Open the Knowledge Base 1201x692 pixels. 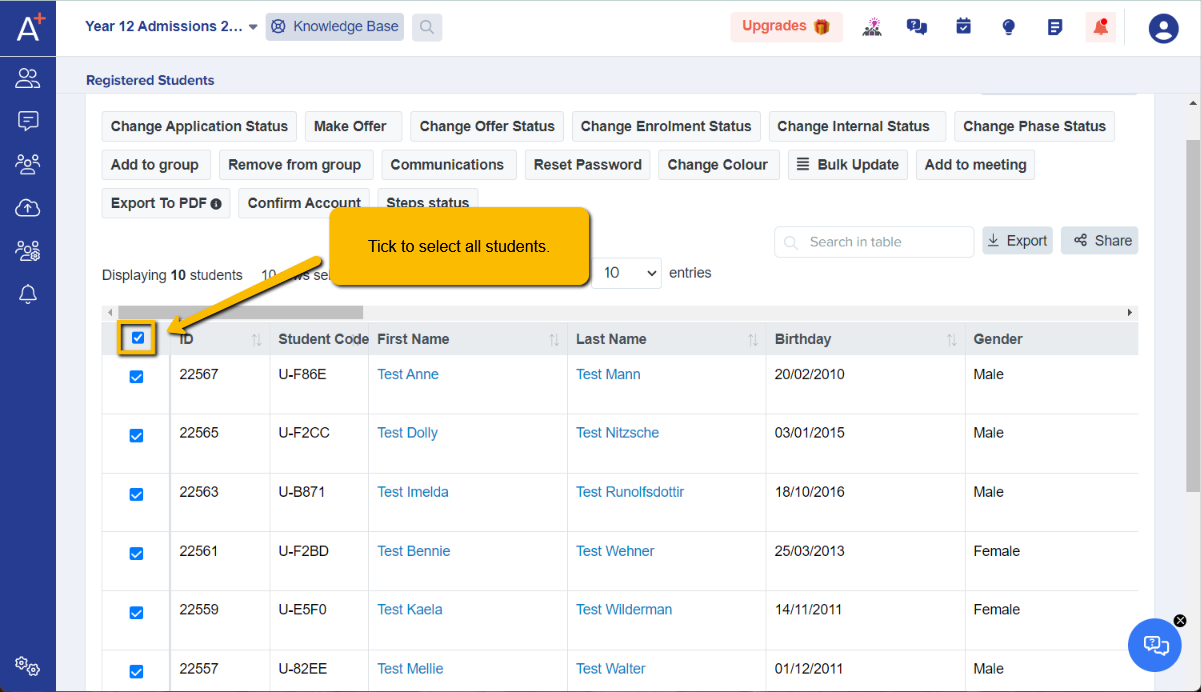pyautogui.click(x=335, y=27)
